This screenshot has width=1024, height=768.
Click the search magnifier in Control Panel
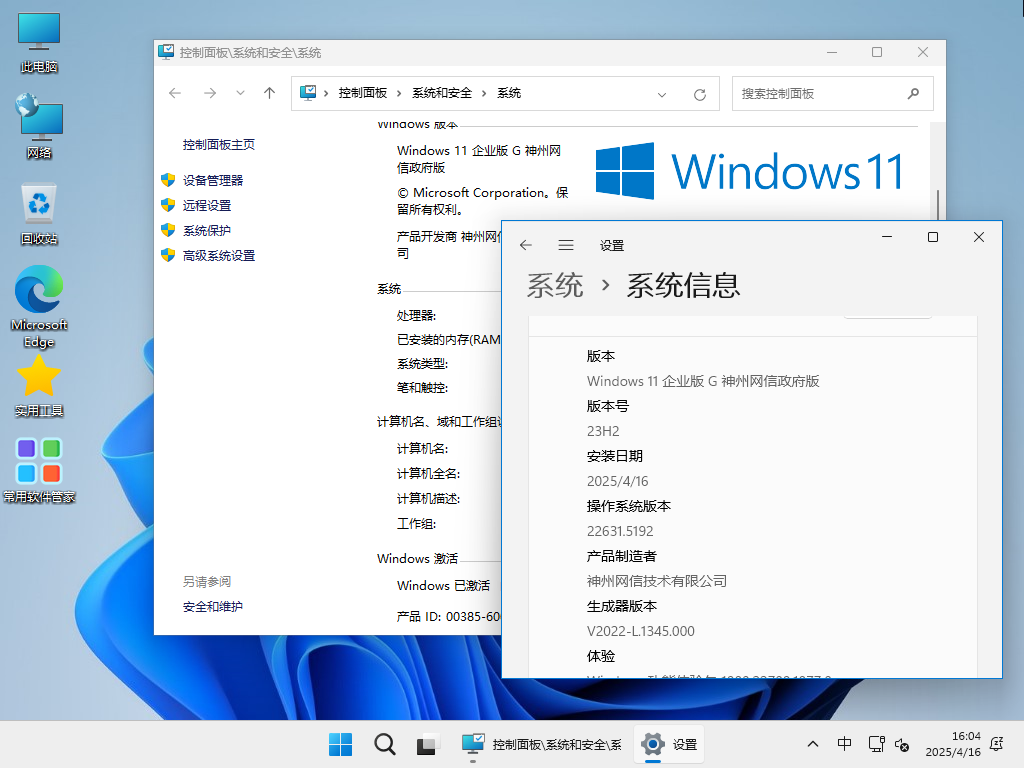(x=913, y=93)
